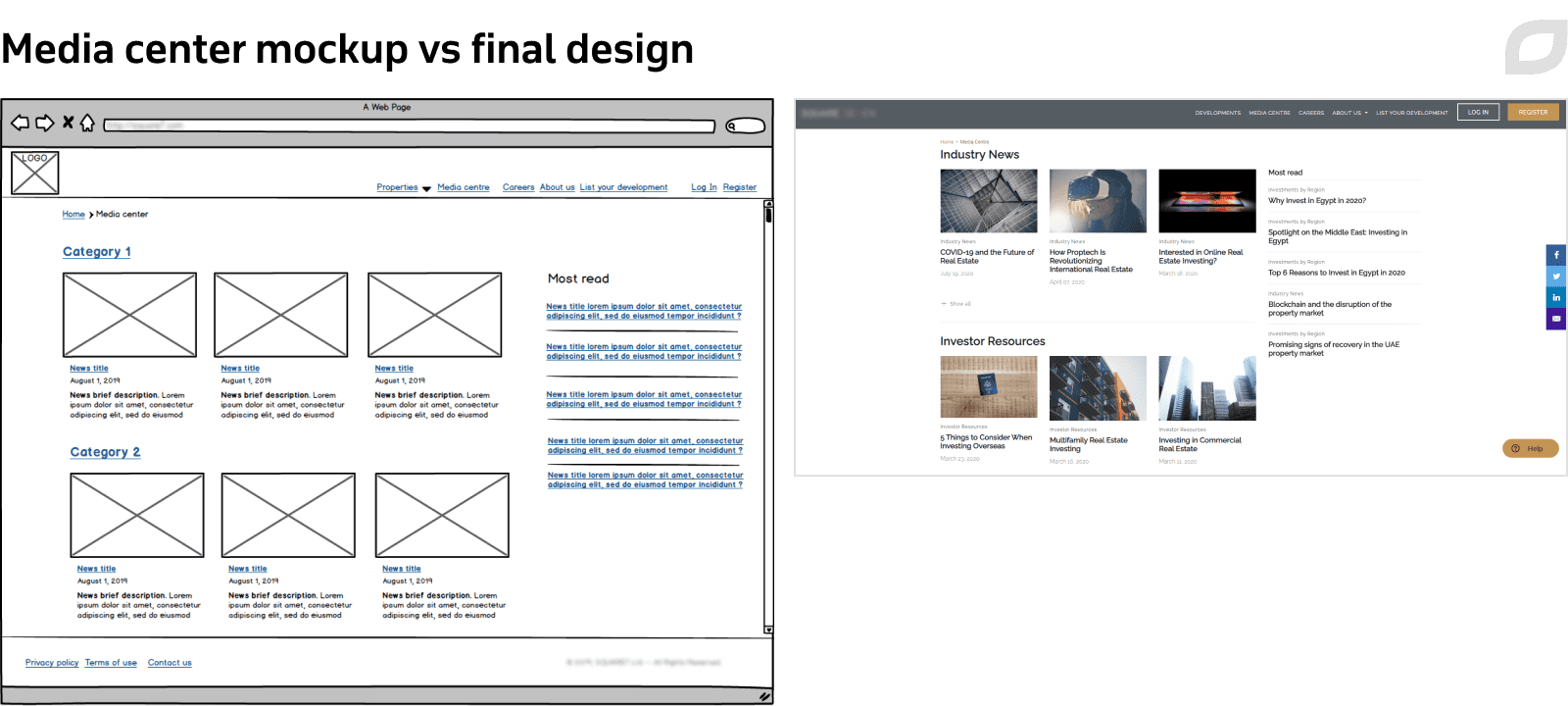Open Careers link in the mockup nav
This screenshot has width=1568, height=706.
(x=518, y=187)
